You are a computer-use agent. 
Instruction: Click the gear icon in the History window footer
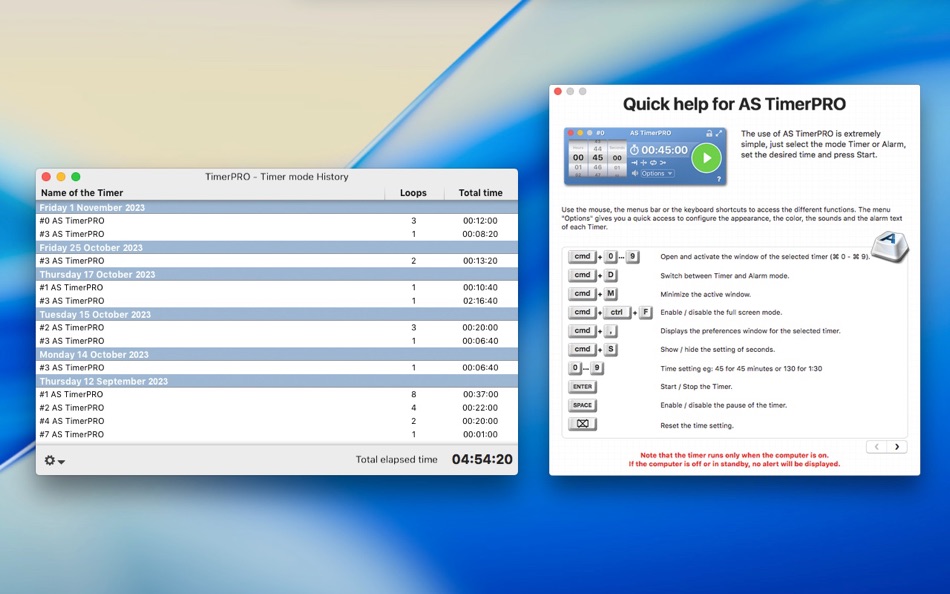(x=48, y=460)
